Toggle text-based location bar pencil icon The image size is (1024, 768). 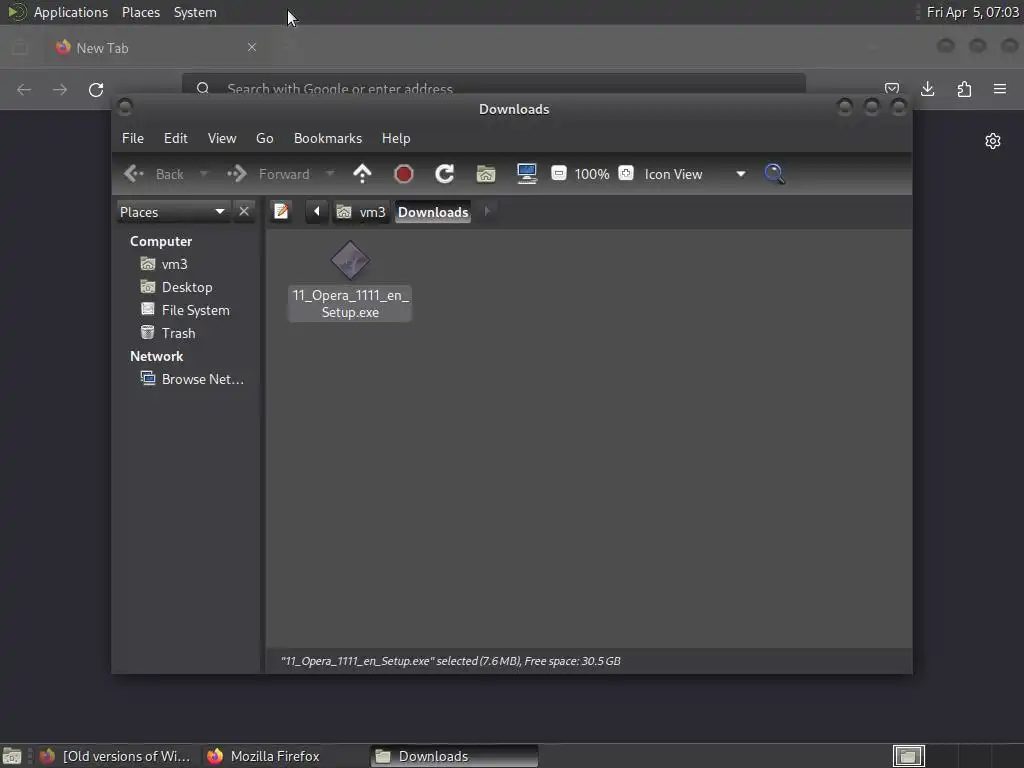(x=281, y=212)
